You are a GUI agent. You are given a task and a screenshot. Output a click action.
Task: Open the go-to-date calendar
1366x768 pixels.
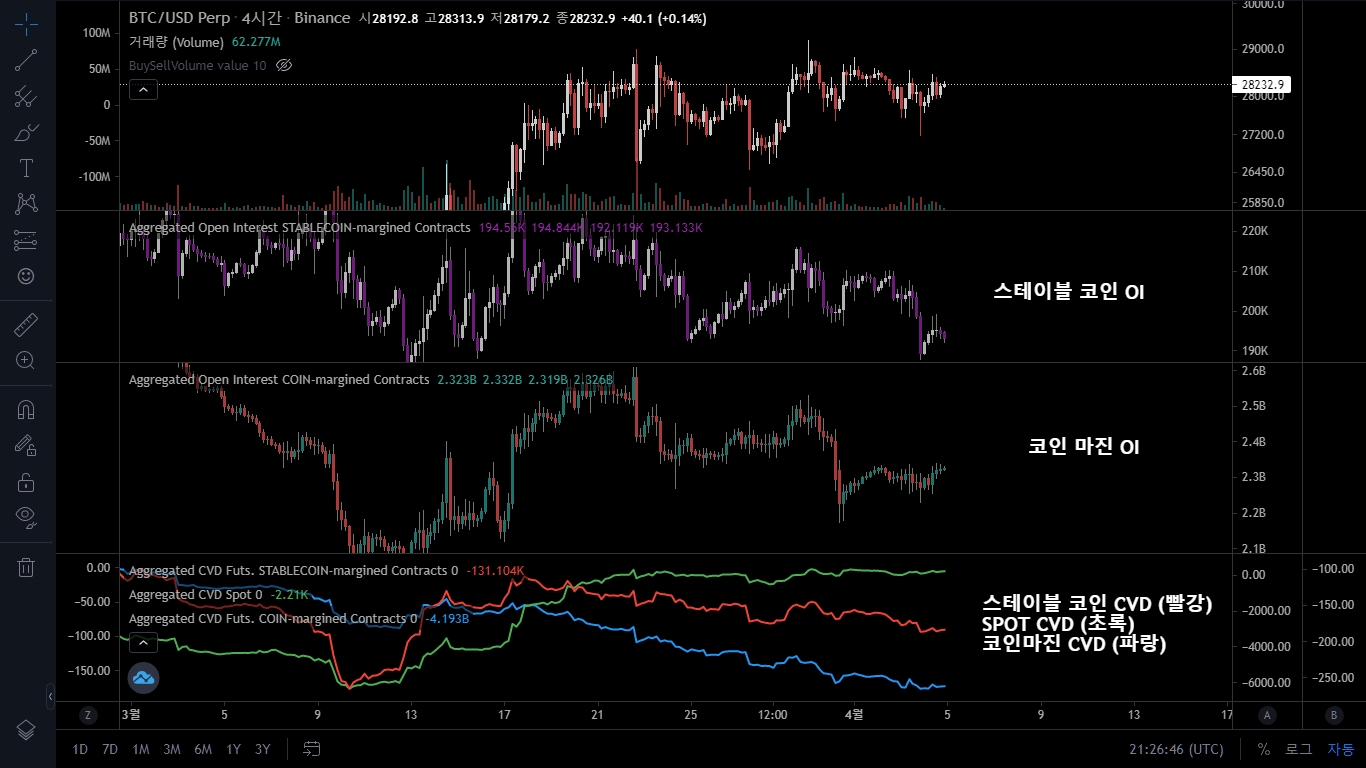tap(310, 748)
